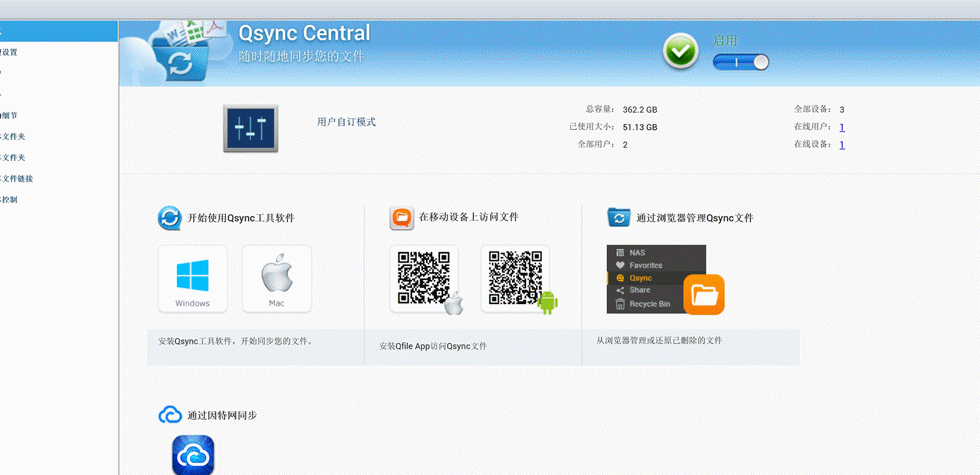Image resolution: width=980 pixels, height=475 pixels.
Task: Click 安装Qsync工具软件 description text
Action: pyautogui.click(x=235, y=342)
